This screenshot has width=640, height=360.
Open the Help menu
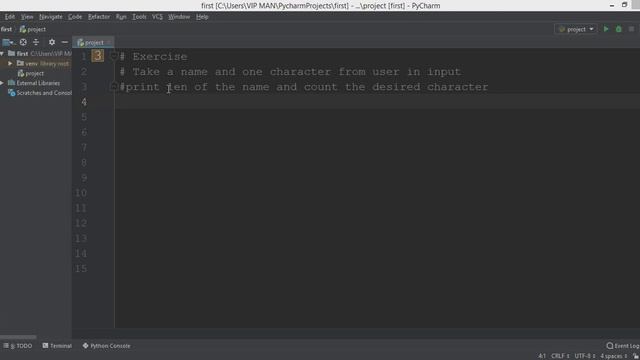[202, 17]
